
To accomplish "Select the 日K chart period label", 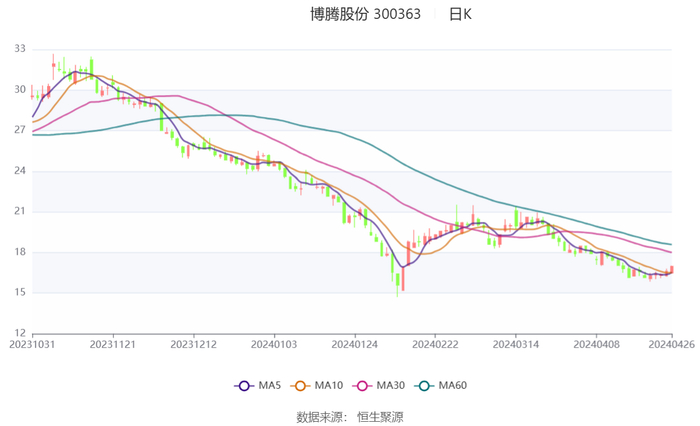I will click(x=460, y=14).
